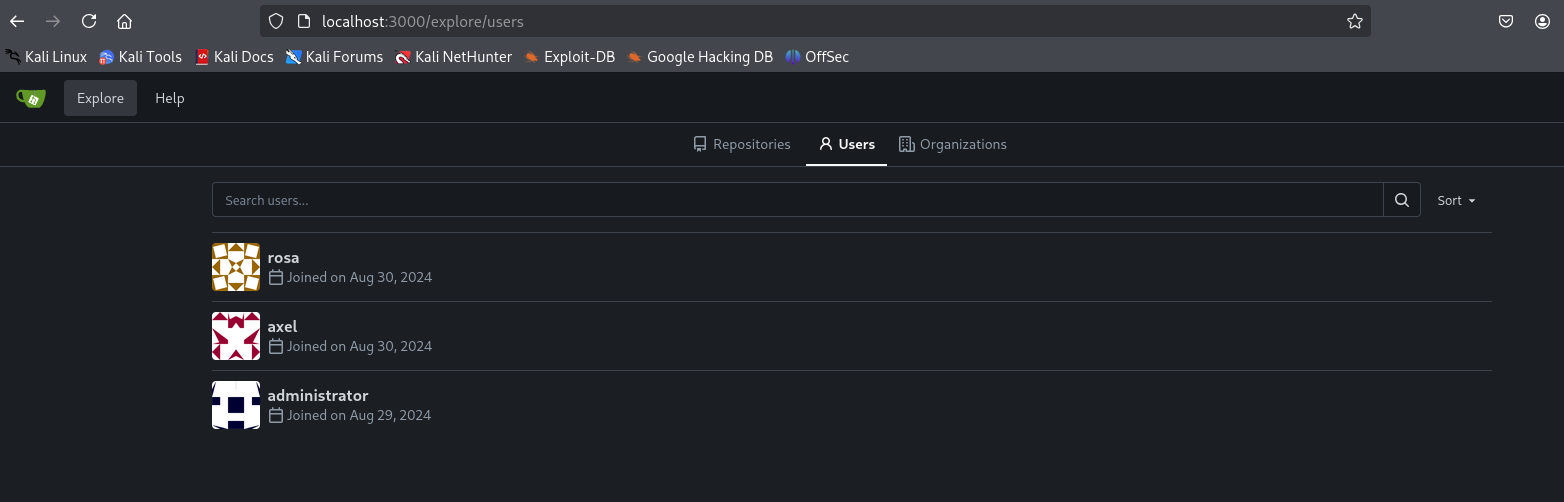Open Firefox account profile icon

point(1542,21)
